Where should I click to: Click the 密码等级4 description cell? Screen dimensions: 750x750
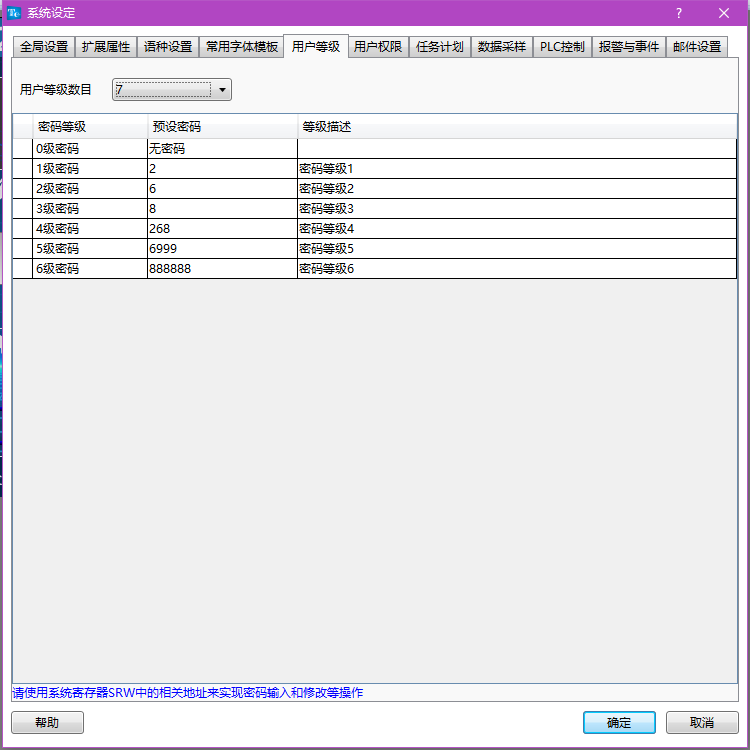[517, 229]
